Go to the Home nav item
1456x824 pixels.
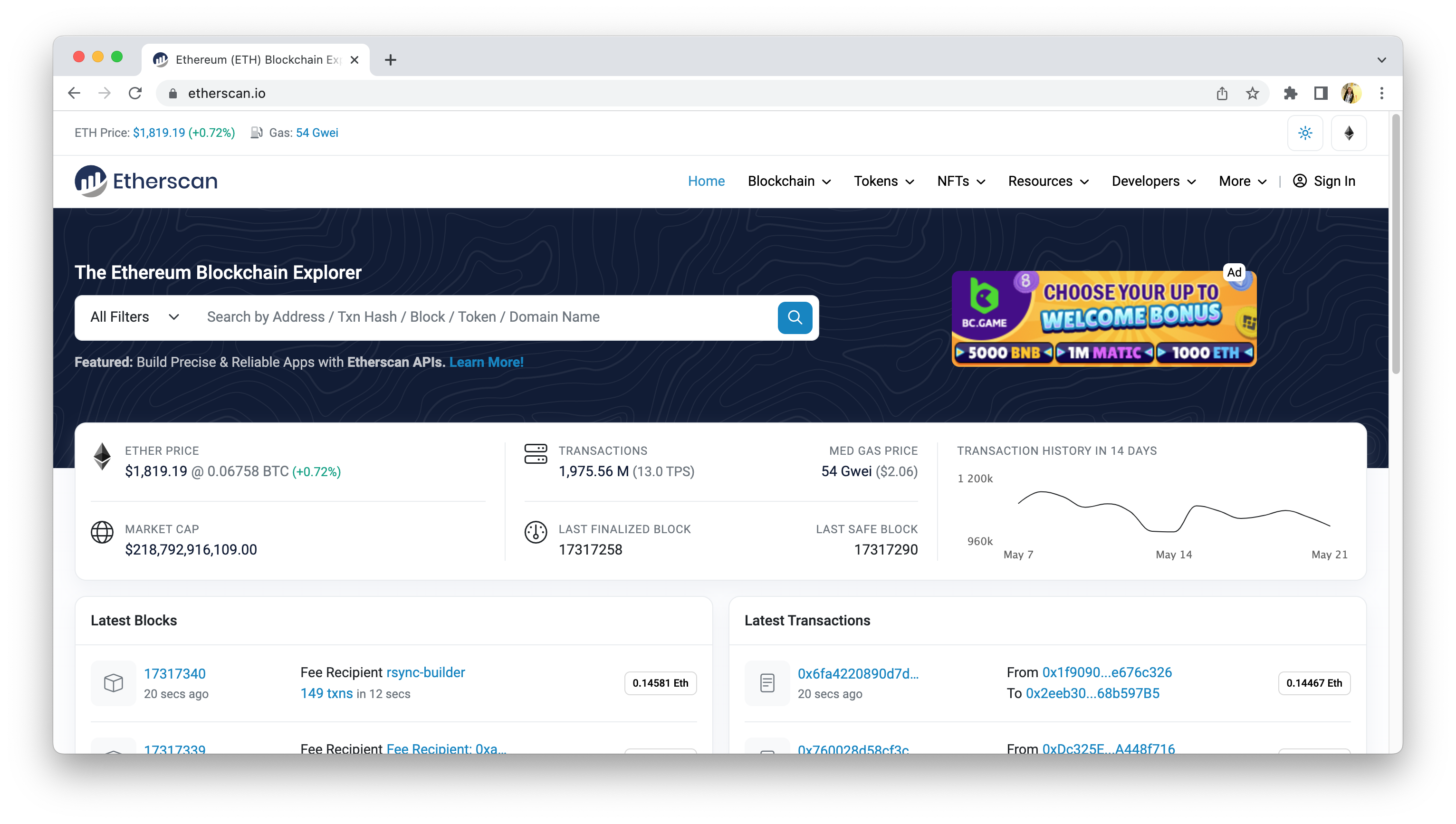pyautogui.click(x=706, y=181)
